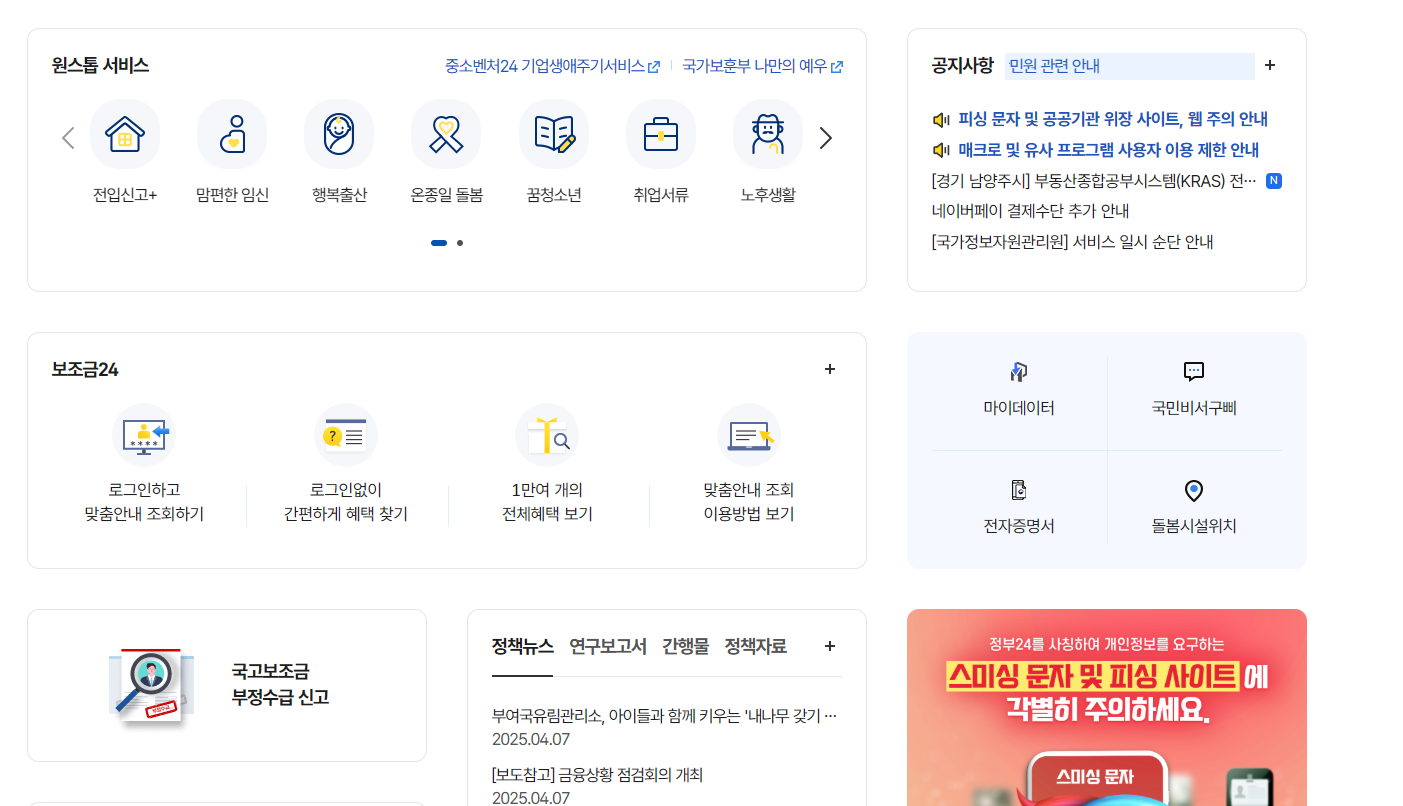Select the 행복출산 baby icon
Viewport: 1403px width, 806px height.
tap(339, 134)
